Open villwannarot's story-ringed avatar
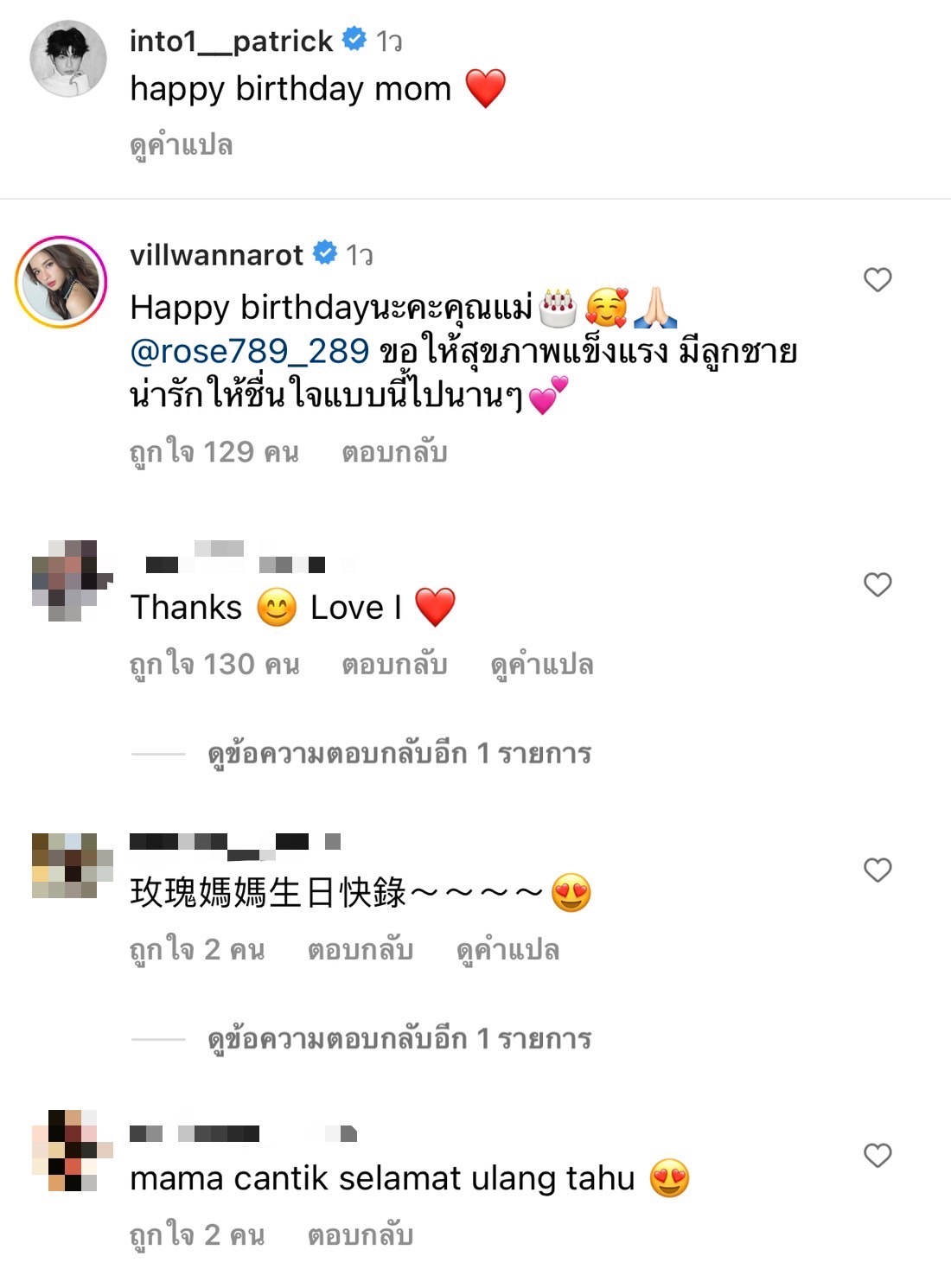951x1288 pixels. pyautogui.click(x=61, y=282)
